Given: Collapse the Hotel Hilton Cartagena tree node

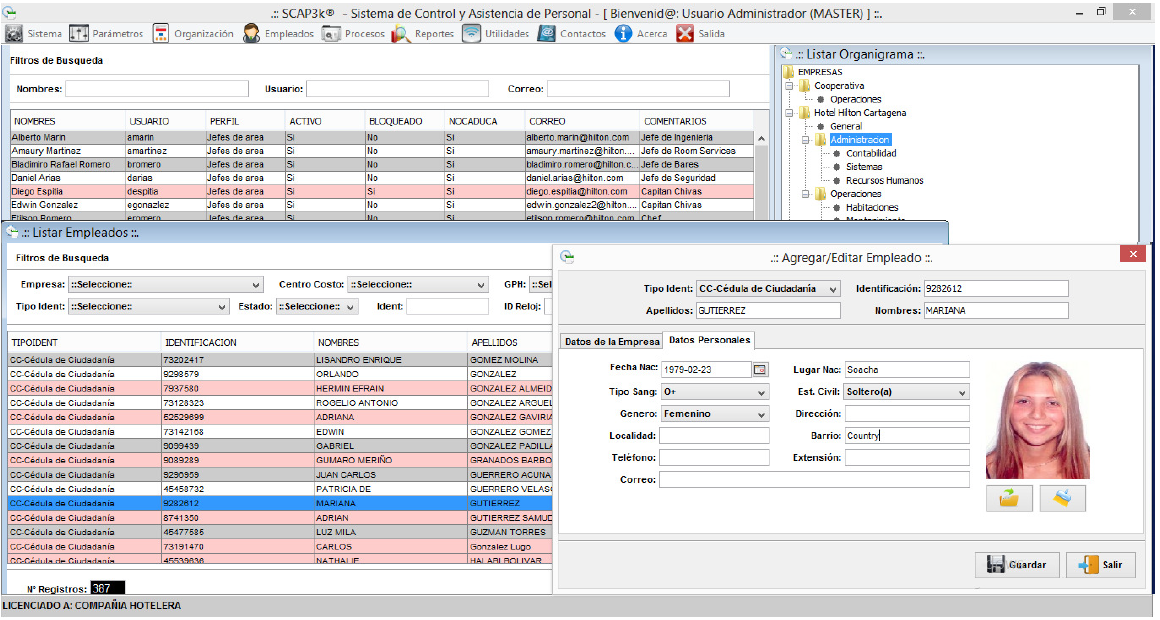Looking at the screenshot, I should click(789, 113).
